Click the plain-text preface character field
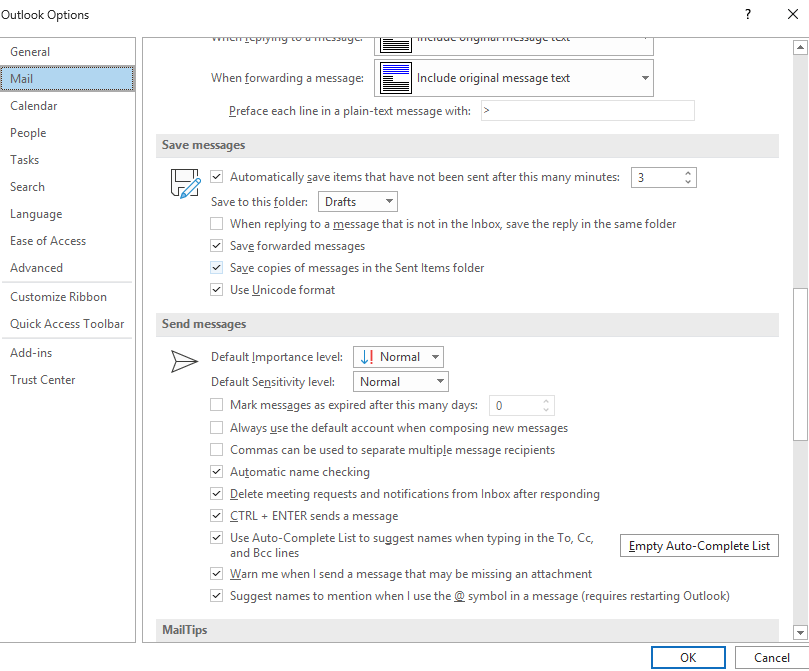The height and width of the screenshot is (671, 809). 587,111
